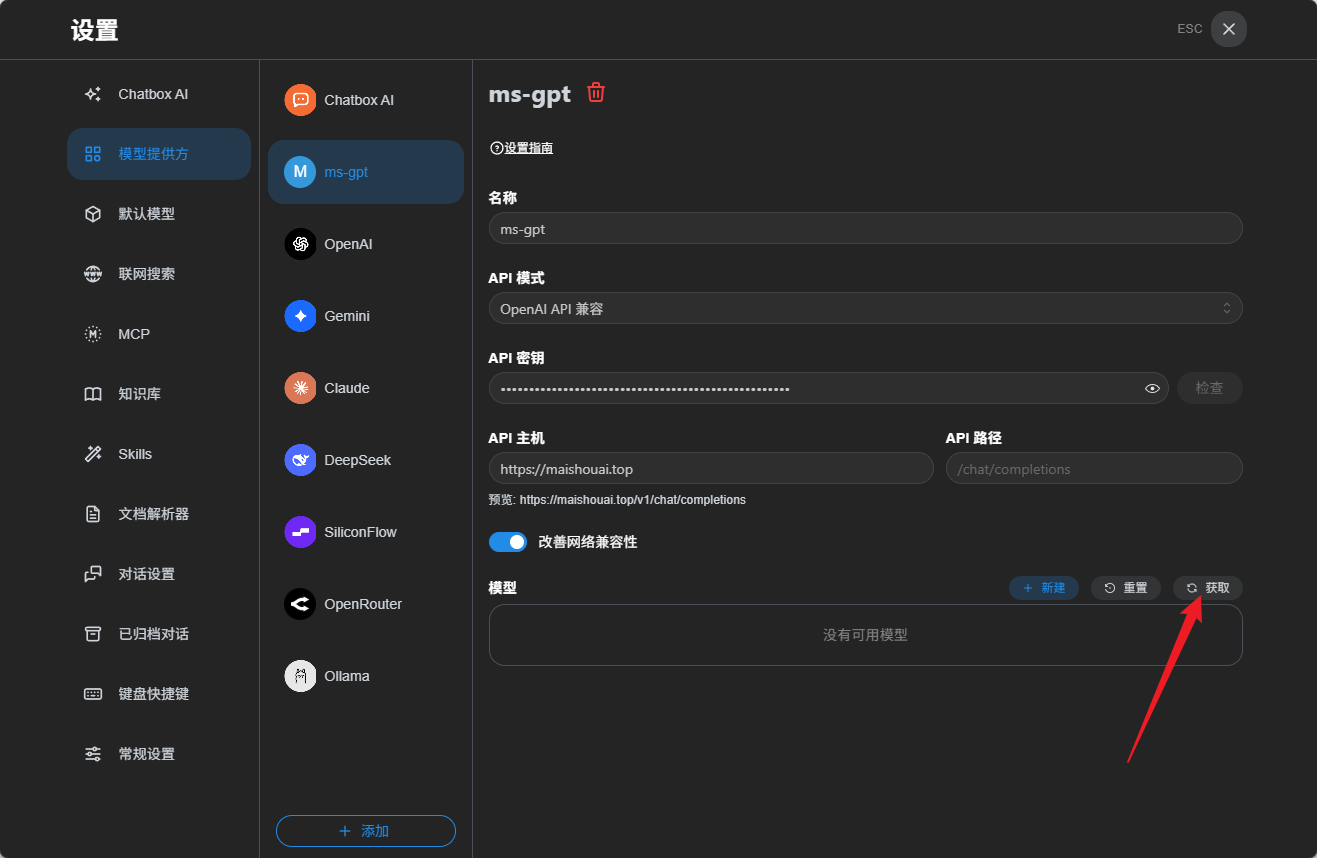This screenshot has width=1317, height=858.
Task: Click the Skills wand icon
Action: [93, 454]
